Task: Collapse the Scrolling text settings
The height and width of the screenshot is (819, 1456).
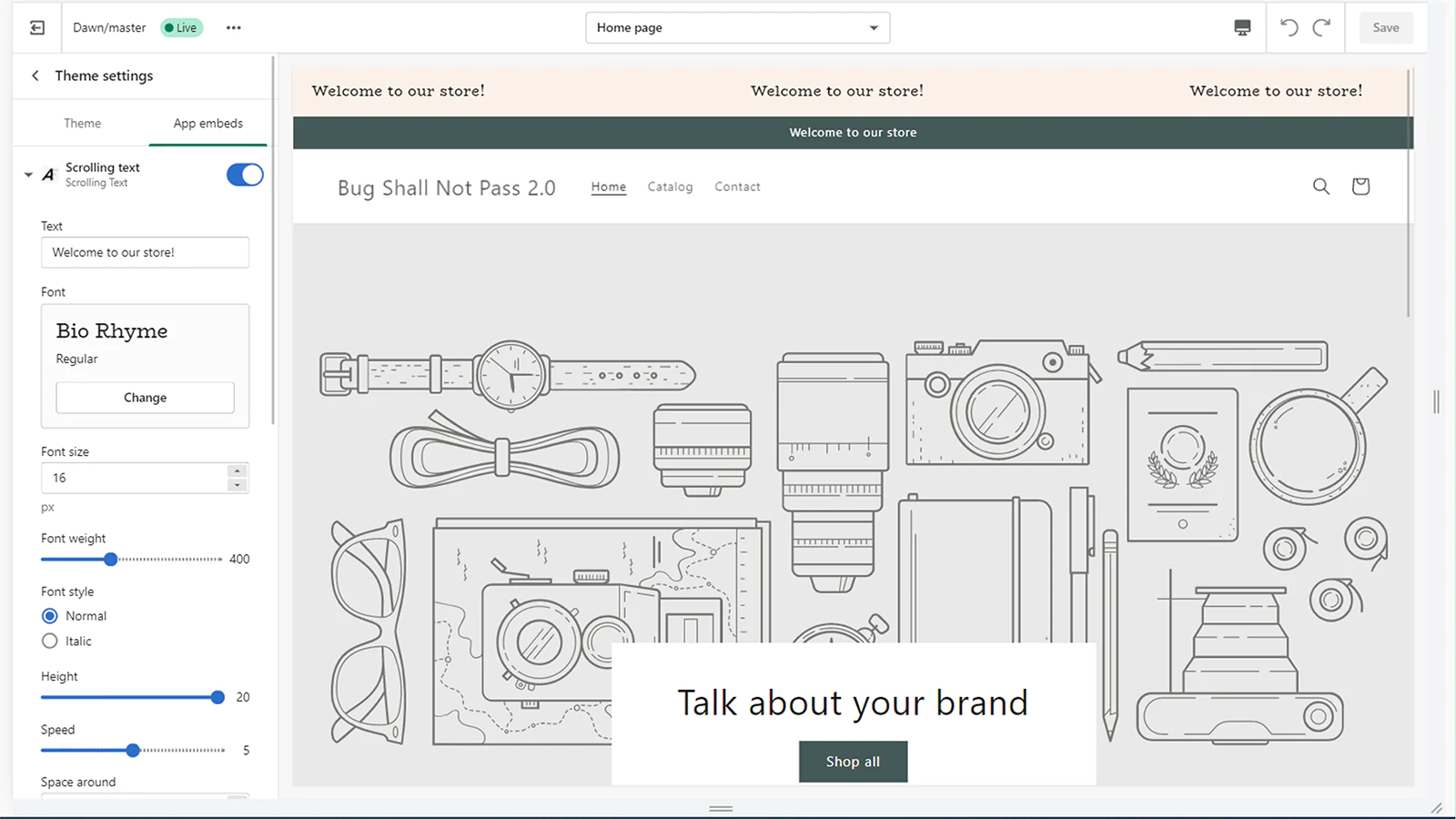Action: pos(28,175)
